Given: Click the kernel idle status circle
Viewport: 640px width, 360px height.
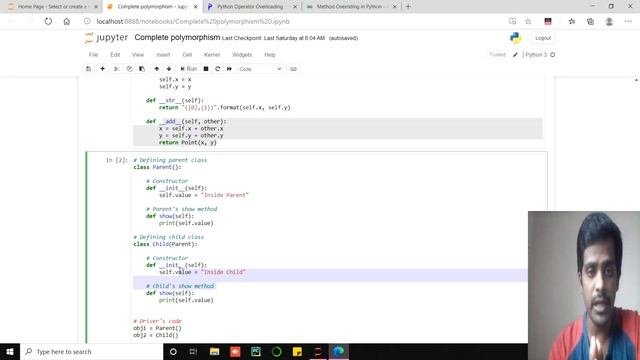Looking at the screenshot, I should [553, 55].
